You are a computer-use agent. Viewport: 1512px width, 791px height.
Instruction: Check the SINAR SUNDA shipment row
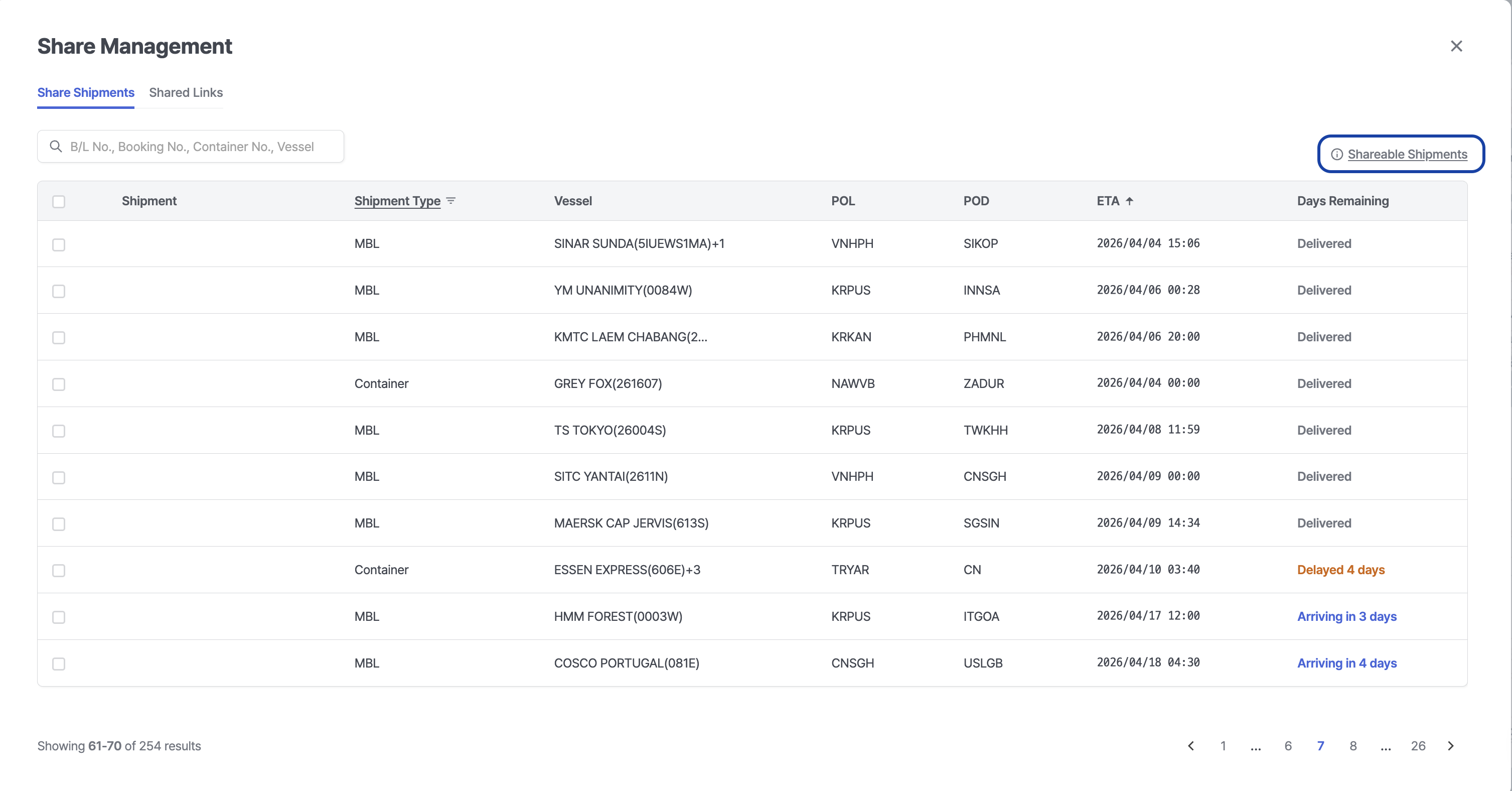pos(59,245)
